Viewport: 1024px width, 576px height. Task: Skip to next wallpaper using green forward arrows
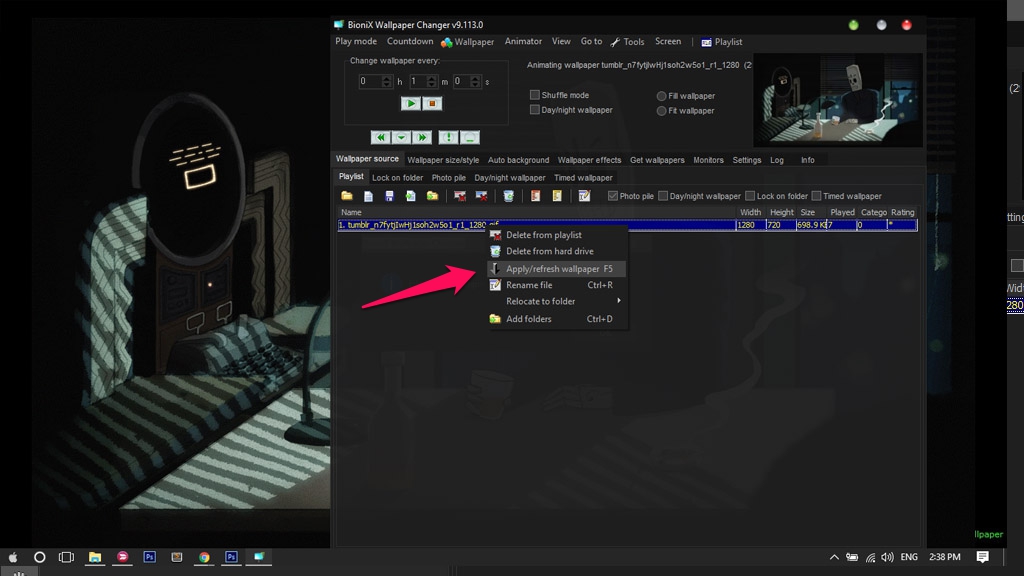(x=422, y=137)
